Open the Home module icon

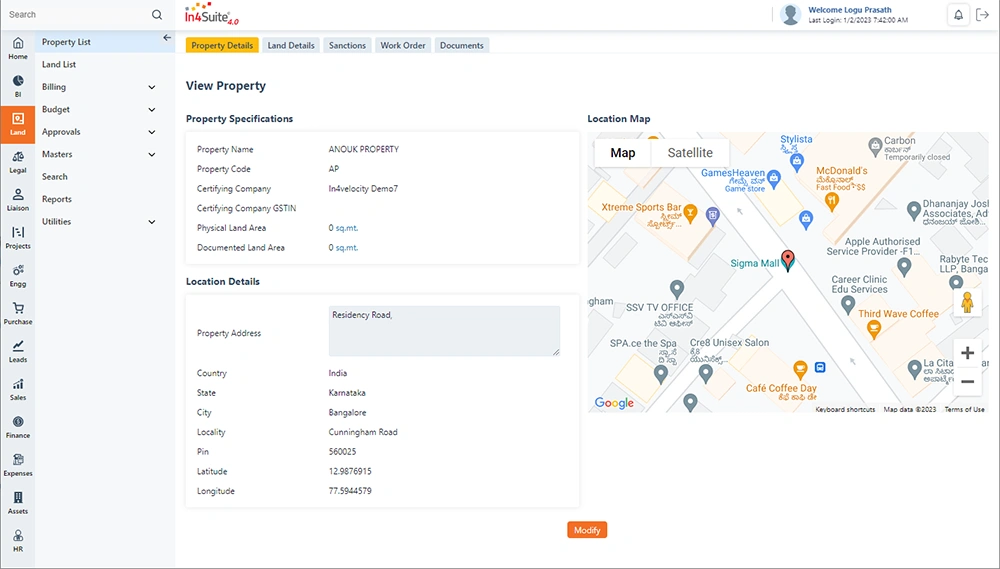[18, 43]
